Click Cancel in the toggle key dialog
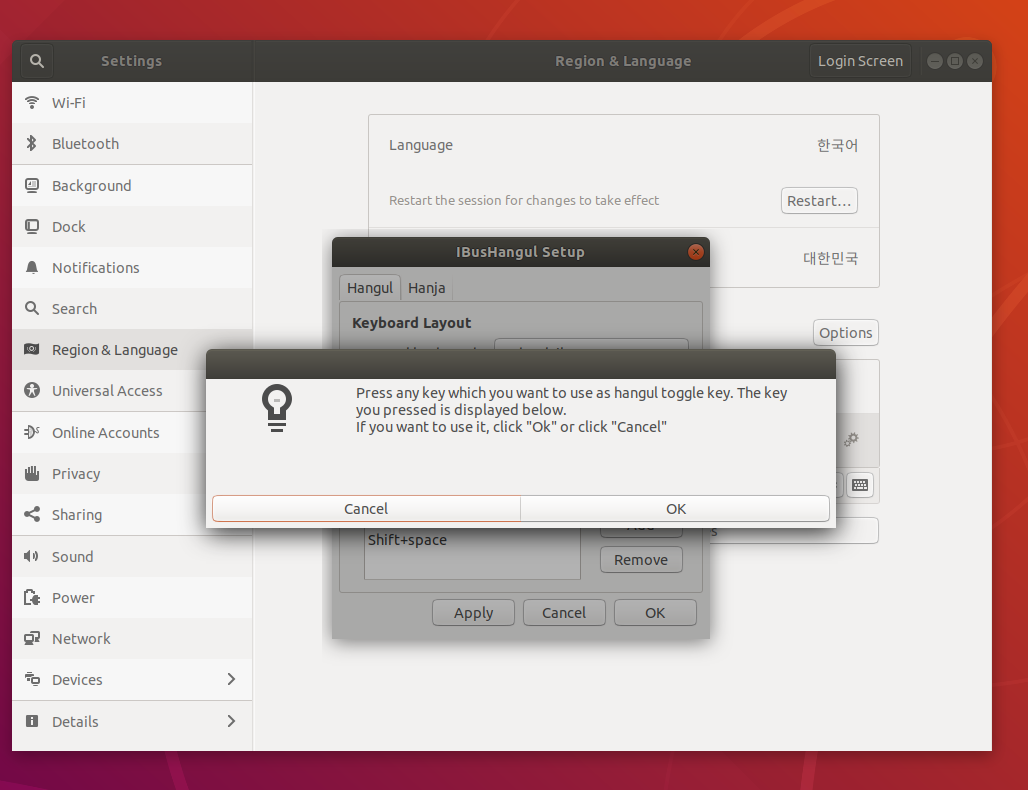Viewport: 1028px width, 790px height. tap(366, 509)
